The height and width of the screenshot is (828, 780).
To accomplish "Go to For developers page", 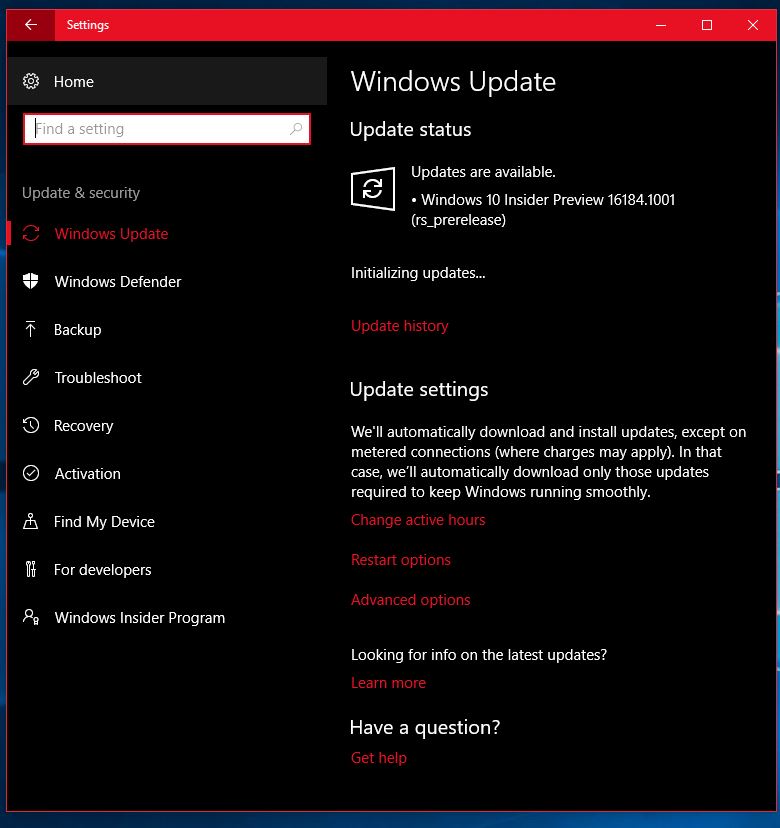I will tap(167, 570).
